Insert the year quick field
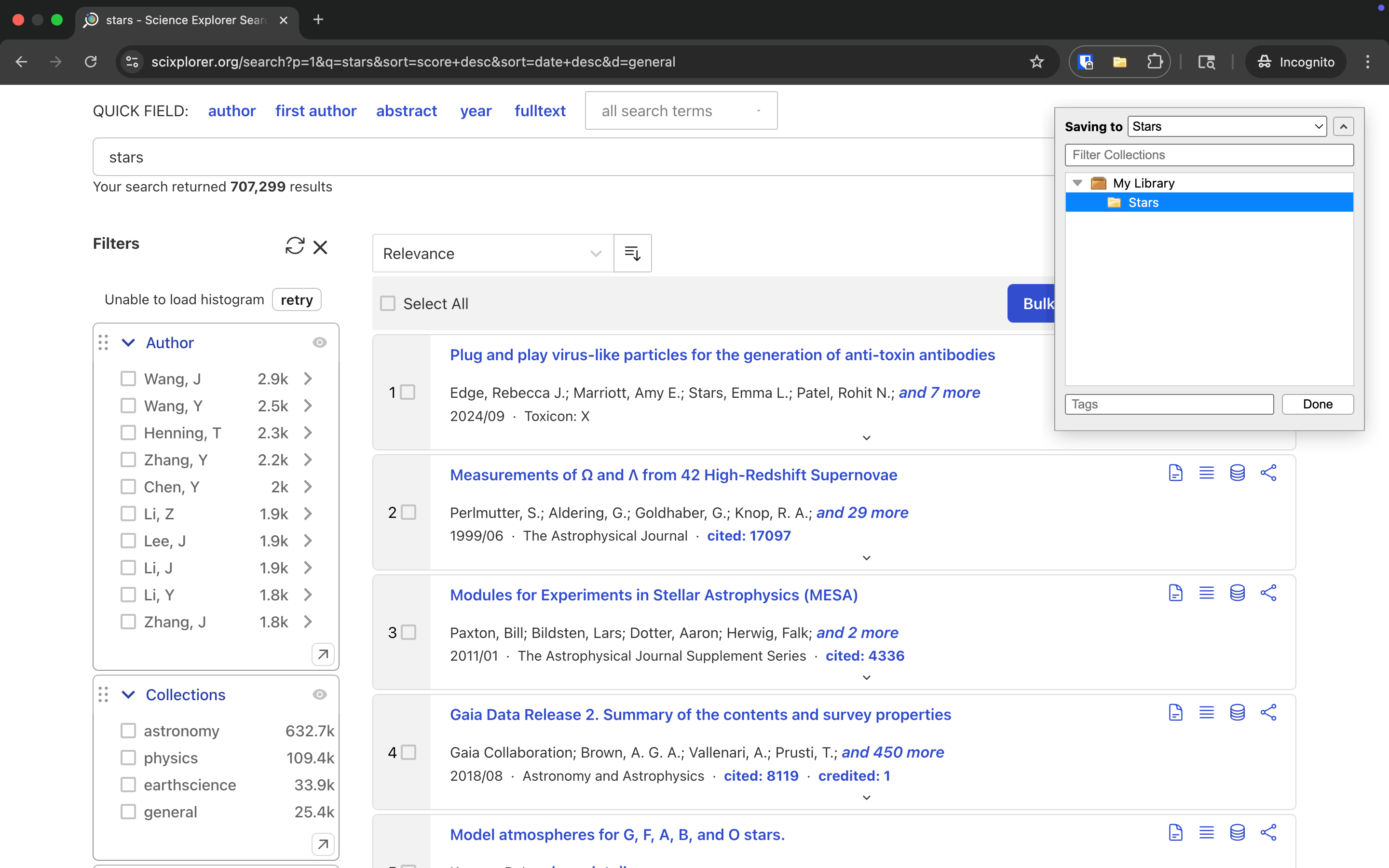The image size is (1389, 868). coord(476,111)
